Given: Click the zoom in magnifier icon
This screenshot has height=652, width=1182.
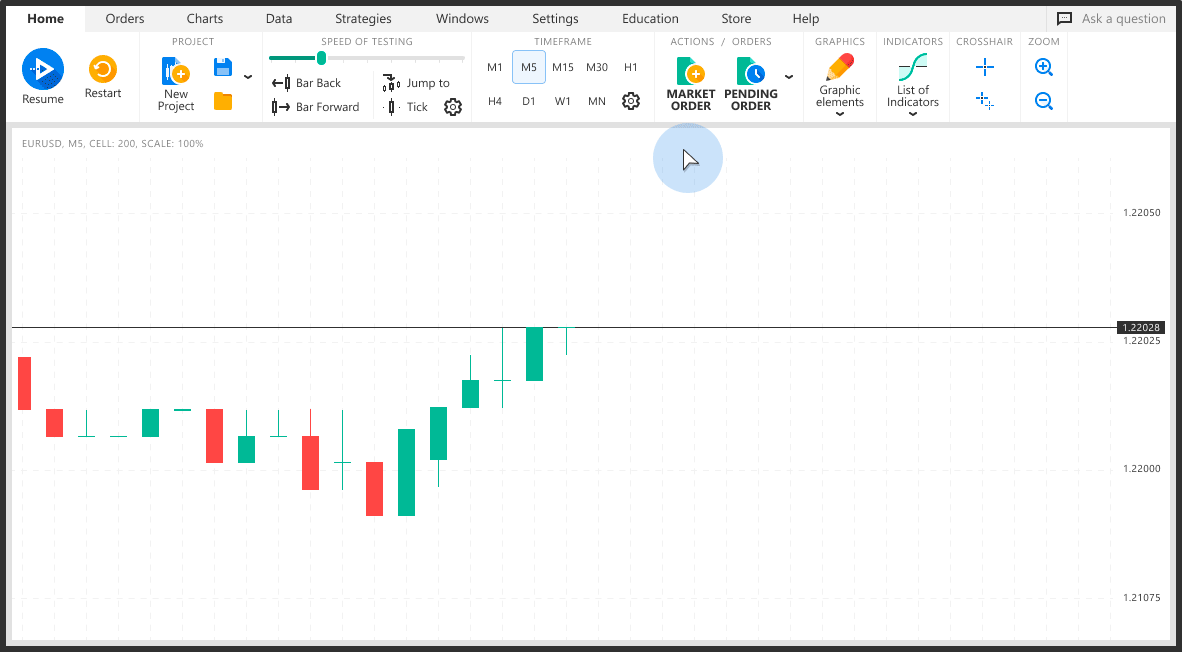Looking at the screenshot, I should 1044,67.
